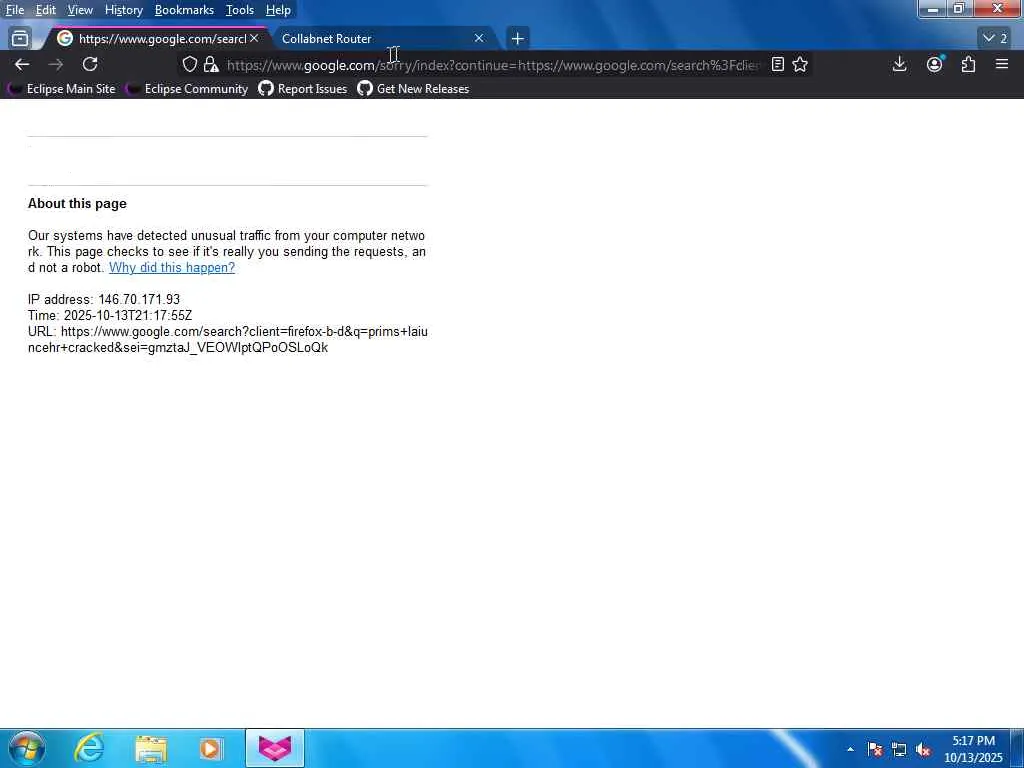Open the Tools menu
The image size is (1024, 768).
click(240, 10)
